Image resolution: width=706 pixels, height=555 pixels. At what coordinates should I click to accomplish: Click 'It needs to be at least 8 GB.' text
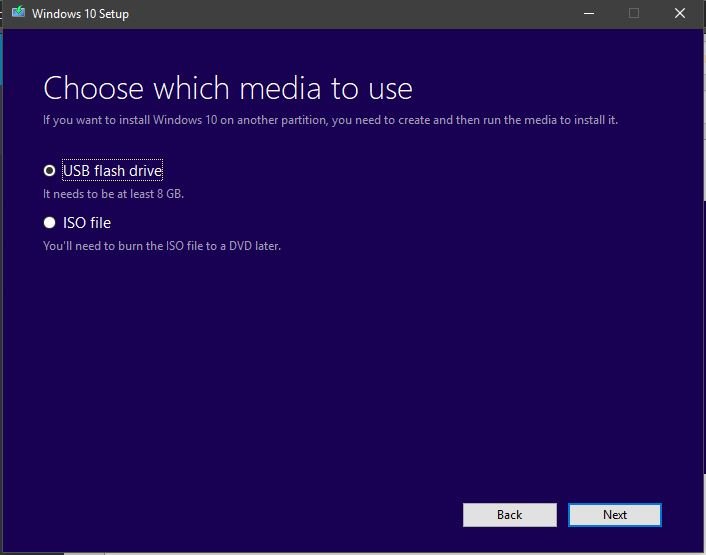pyautogui.click(x=113, y=194)
